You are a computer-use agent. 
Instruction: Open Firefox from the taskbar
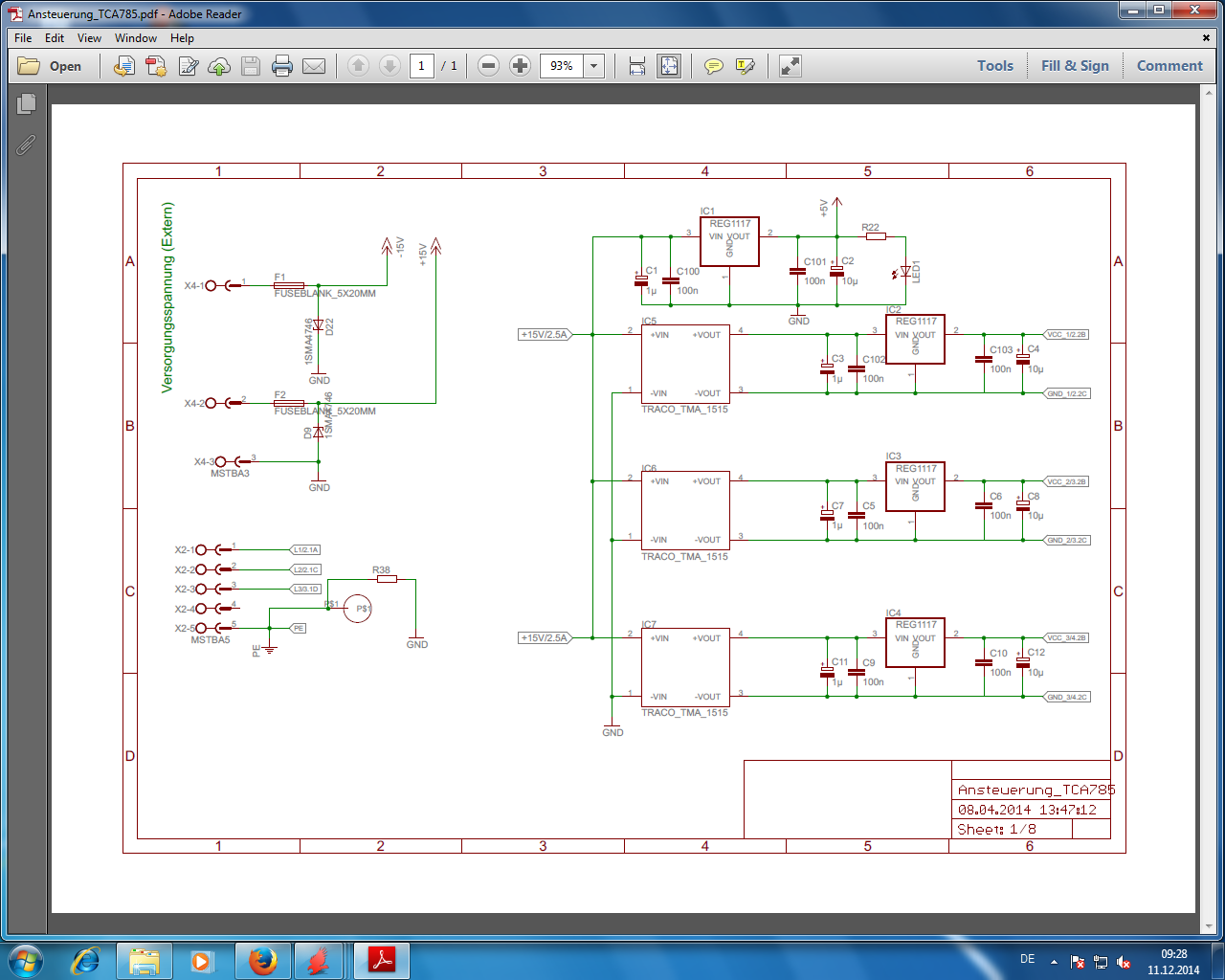[x=262, y=960]
